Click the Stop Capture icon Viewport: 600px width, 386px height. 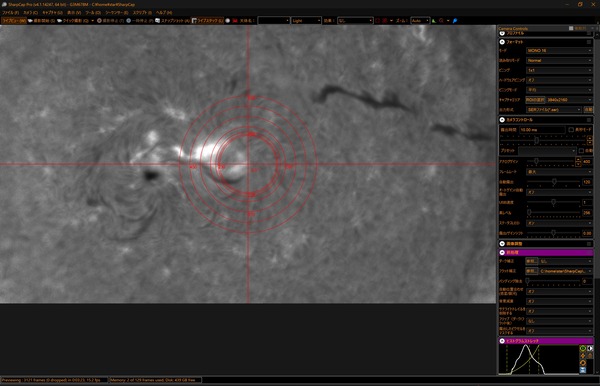click(x=99, y=21)
